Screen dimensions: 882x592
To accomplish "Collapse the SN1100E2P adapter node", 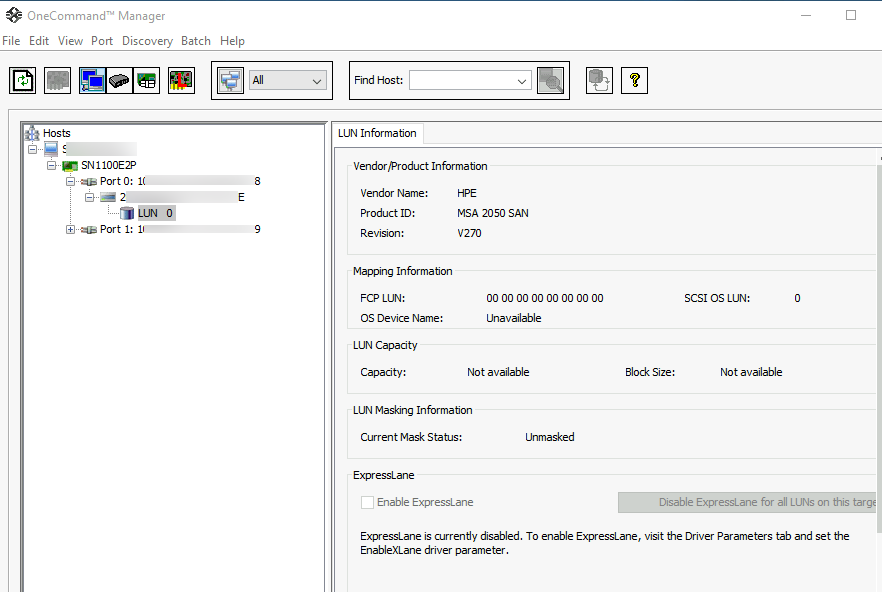I will point(52,165).
